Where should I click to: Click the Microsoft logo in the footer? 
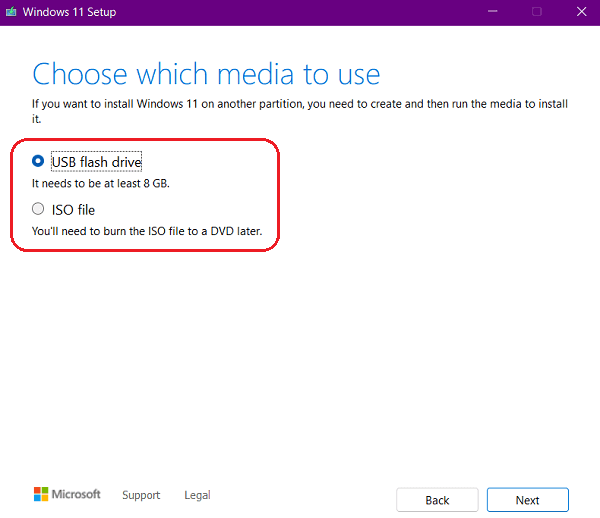(x=67, y=494)
